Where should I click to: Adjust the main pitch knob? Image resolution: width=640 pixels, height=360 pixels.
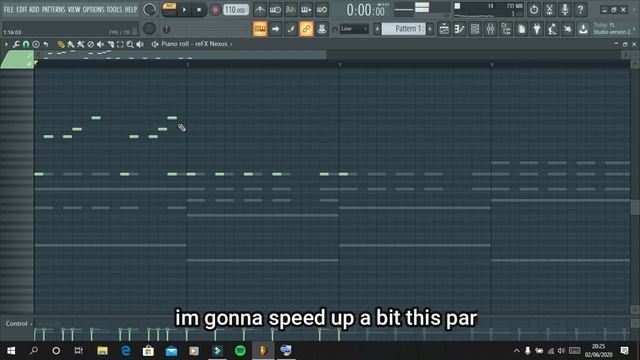pos(149,29)
